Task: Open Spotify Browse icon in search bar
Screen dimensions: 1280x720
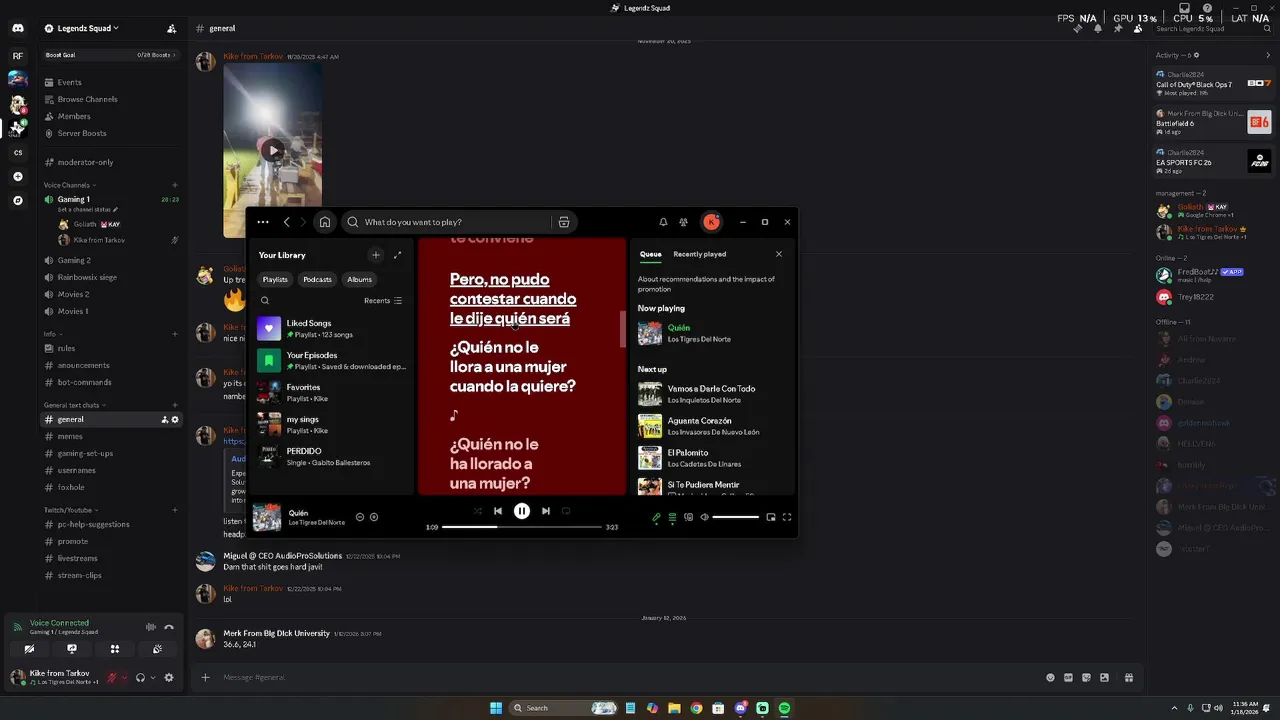Action: [x=564, y=222]
